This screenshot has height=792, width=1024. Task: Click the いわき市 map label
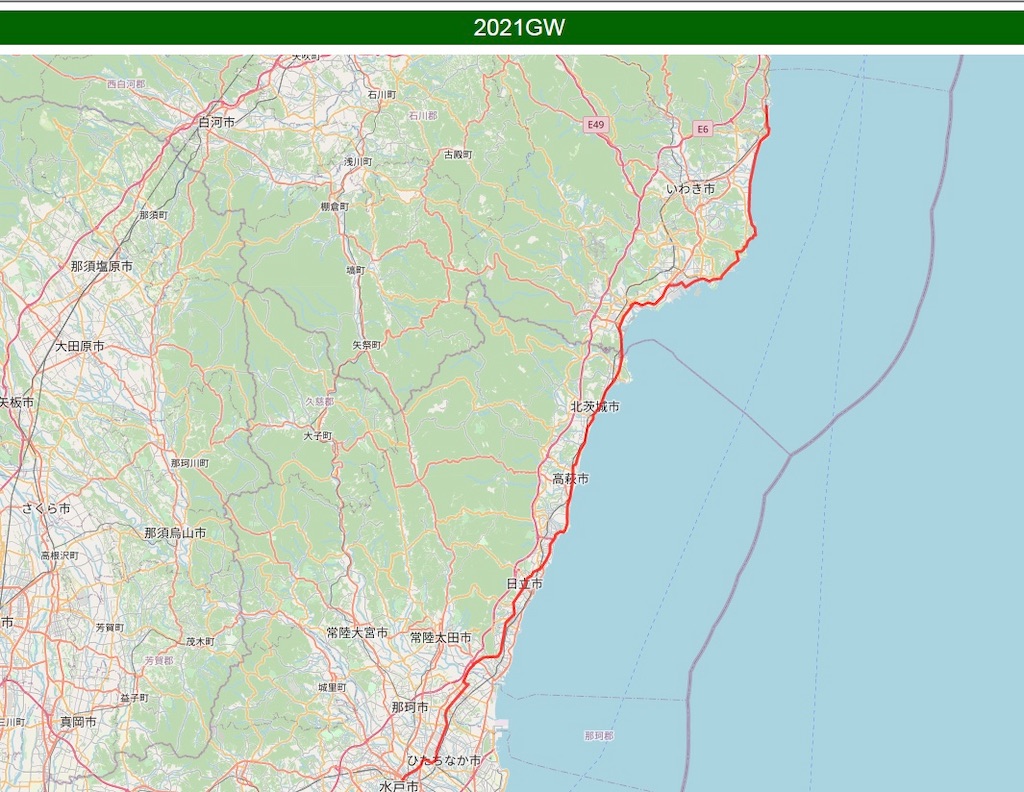coord(690,189)
